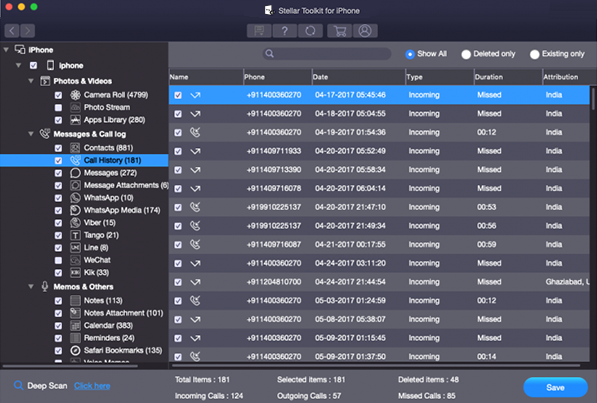Image resolution: width=597 pixels, height=403 pixels.
Task: Uncheck checkbox for 04-20-2017 21:47:10 call
Action: pos(178,208)
